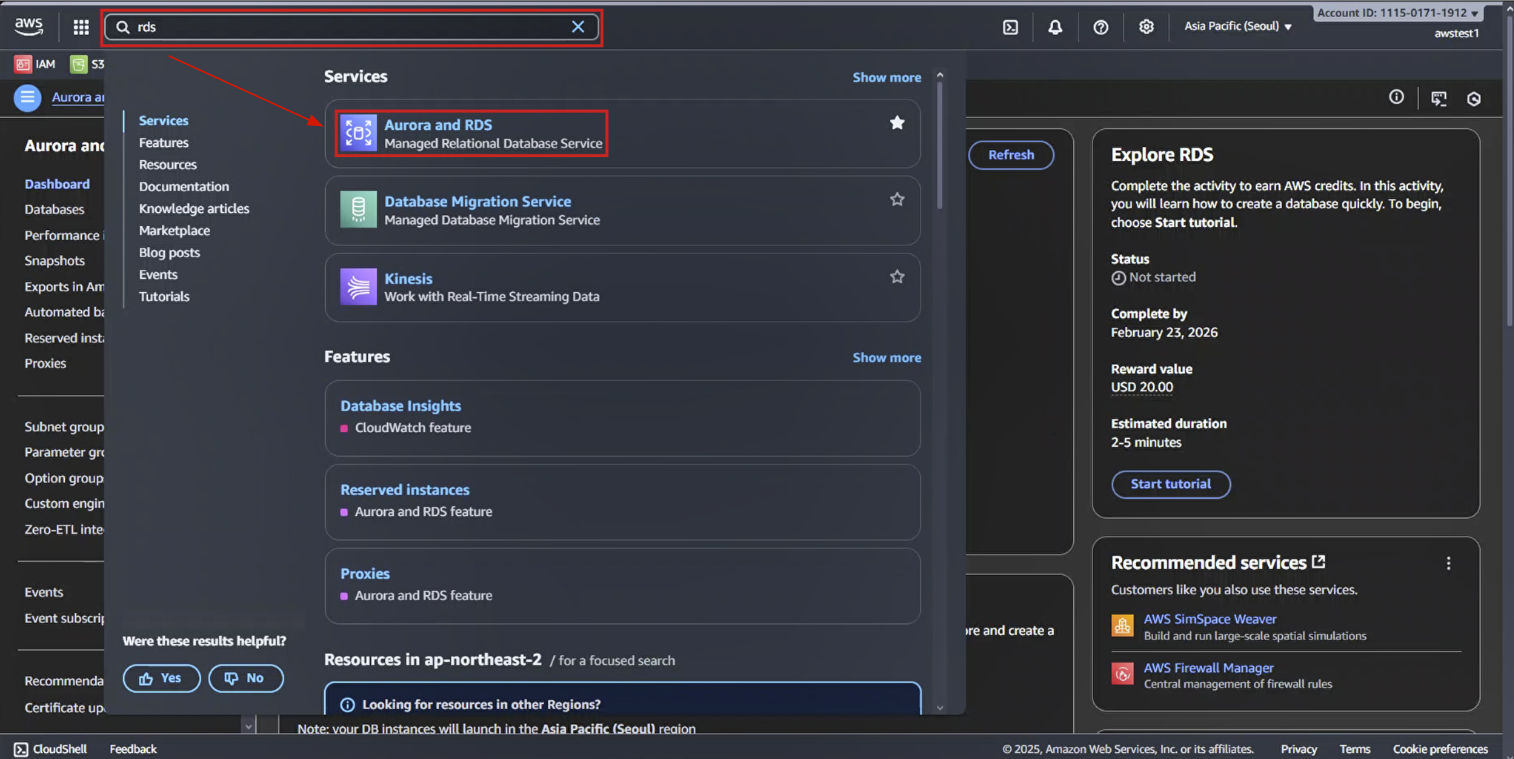Open the services grid menu

pyautogui.click(x=81, y=27)
